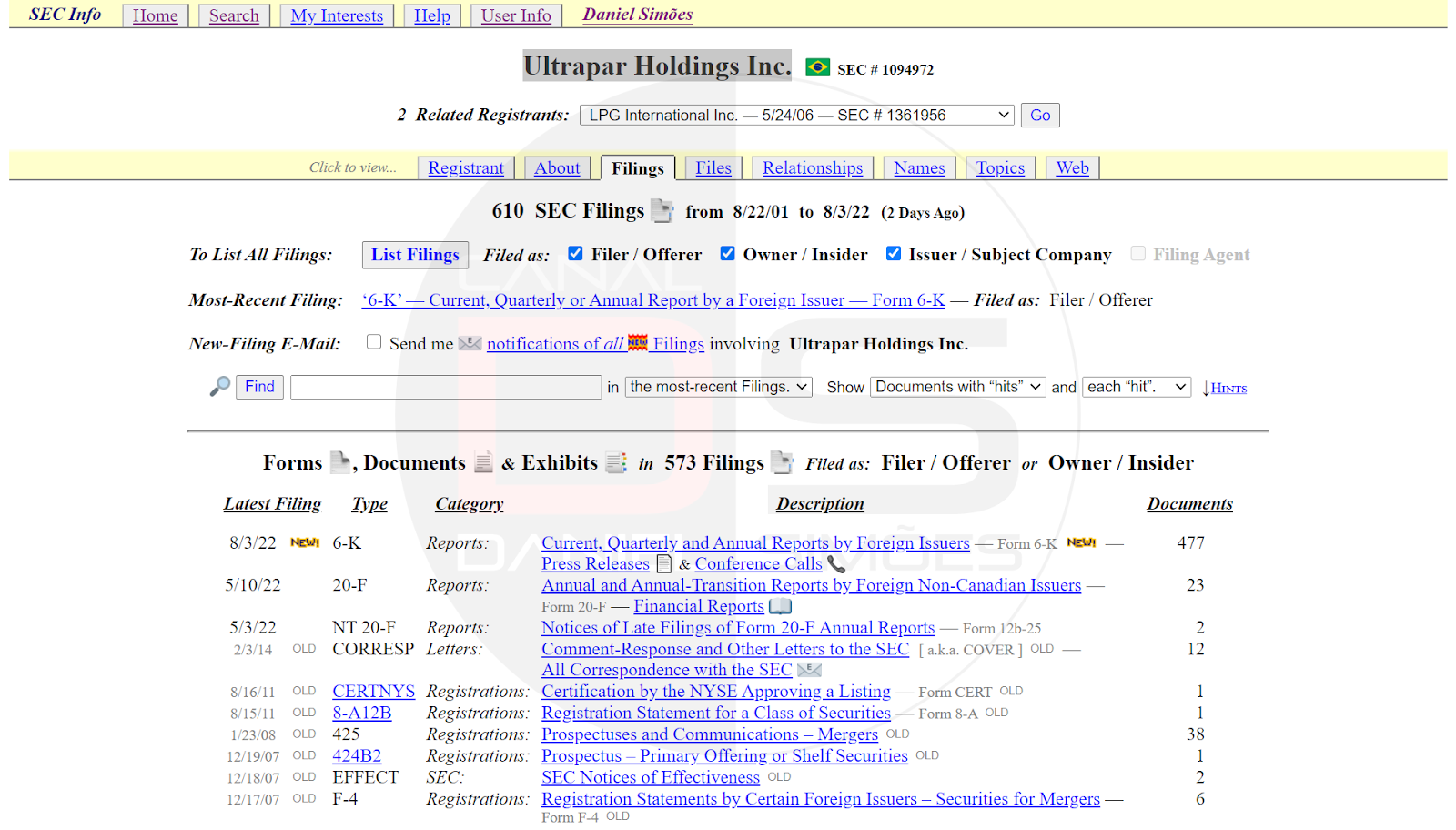The width and height of the screenshot is (1456, 830).
Task: Open Current, Quarterly and Annual Reports by Foreign Issuers
Action: pos(755,543)
